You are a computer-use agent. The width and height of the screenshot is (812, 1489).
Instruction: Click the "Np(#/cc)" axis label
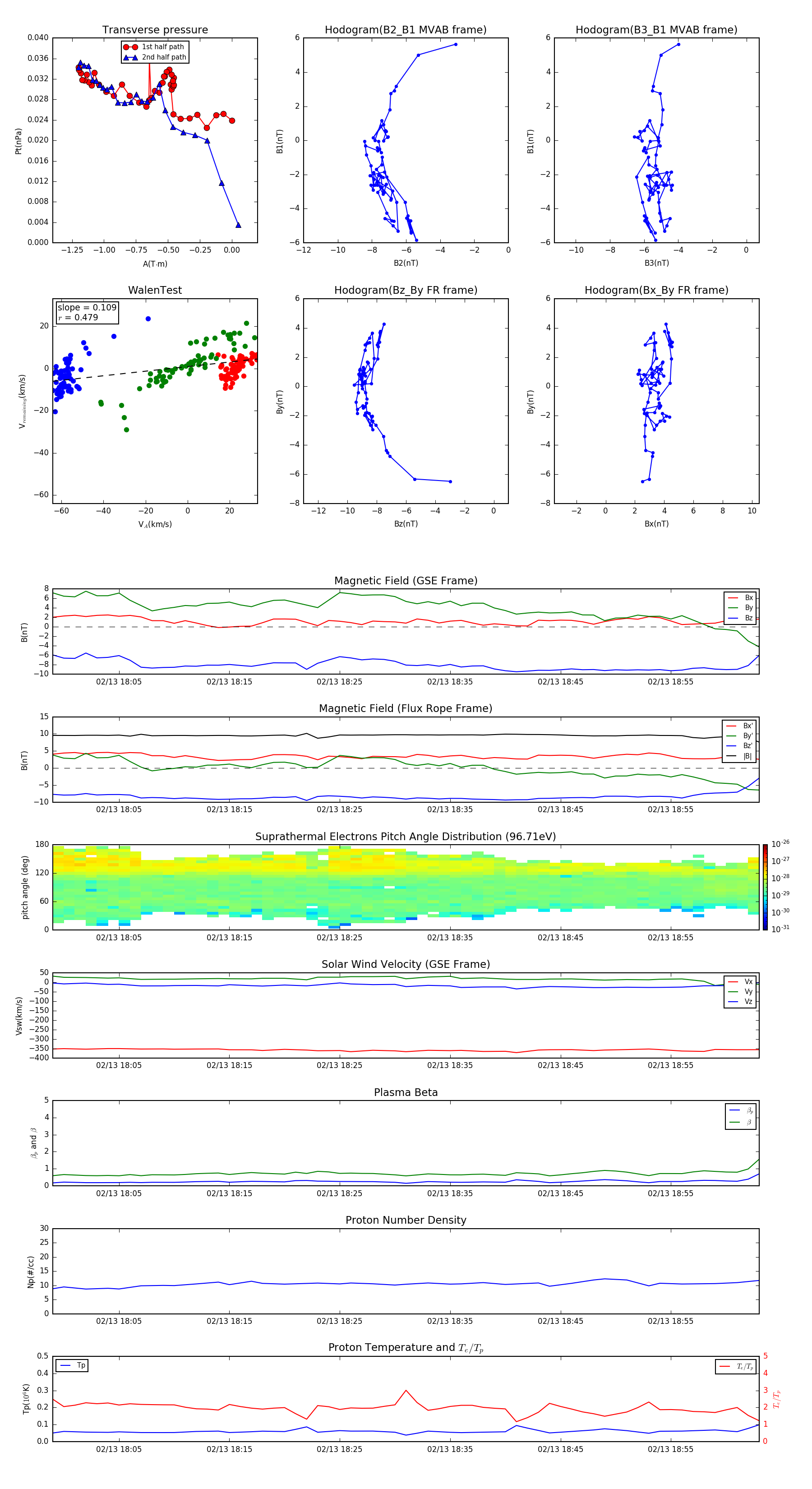31,1272
